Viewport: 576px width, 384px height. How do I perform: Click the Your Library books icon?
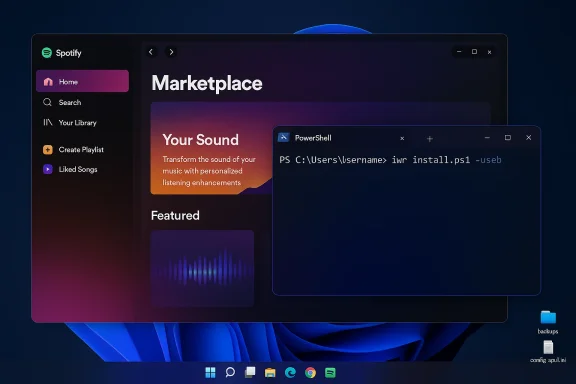(x=48, y=122)
